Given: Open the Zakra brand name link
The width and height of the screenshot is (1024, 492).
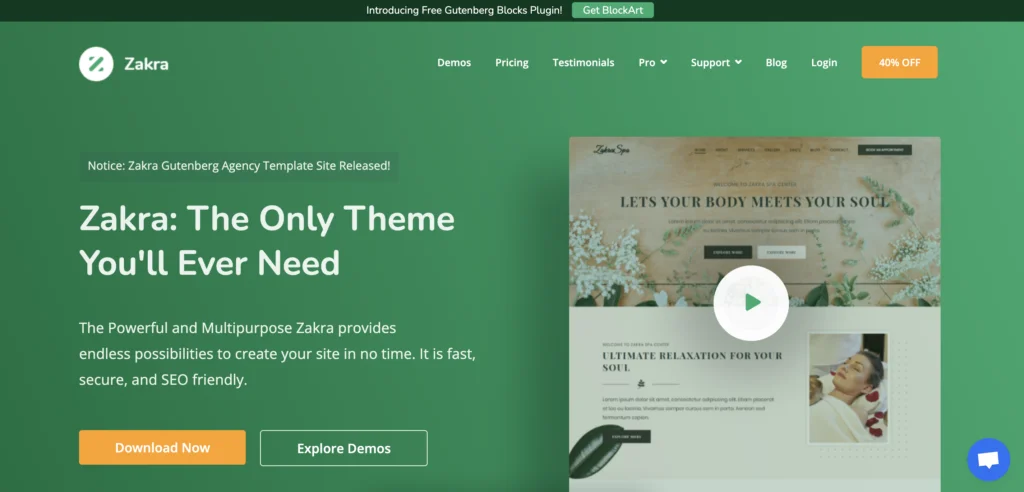Looking at the screenshot, I should (146, 63).
